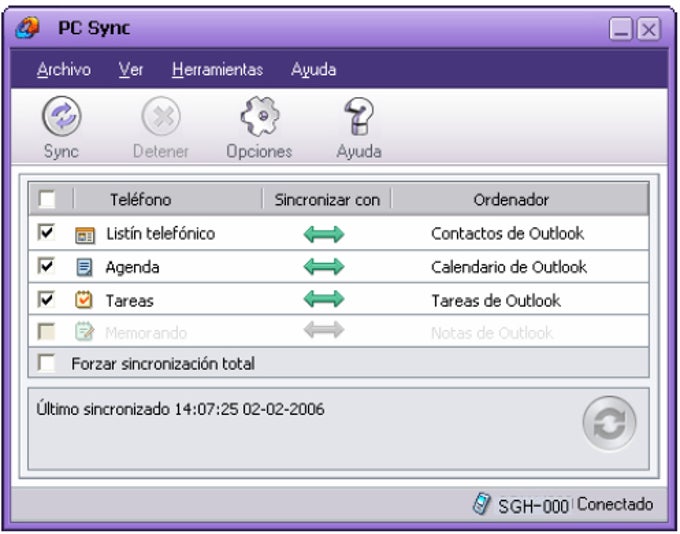This screenshot has height=534, width=680.
Task: Start synchronization with the Sync toolbar icon
Action: [x=62, y=116]
